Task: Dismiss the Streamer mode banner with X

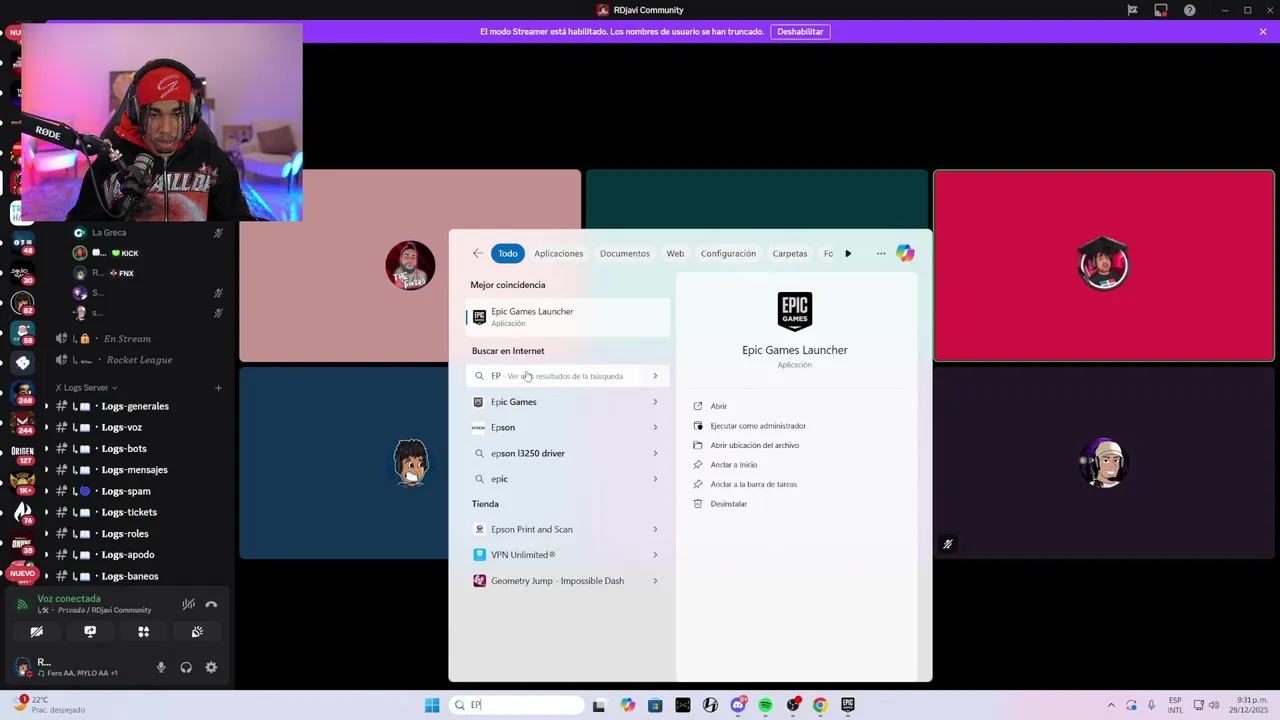Action: coord(1263,32)
